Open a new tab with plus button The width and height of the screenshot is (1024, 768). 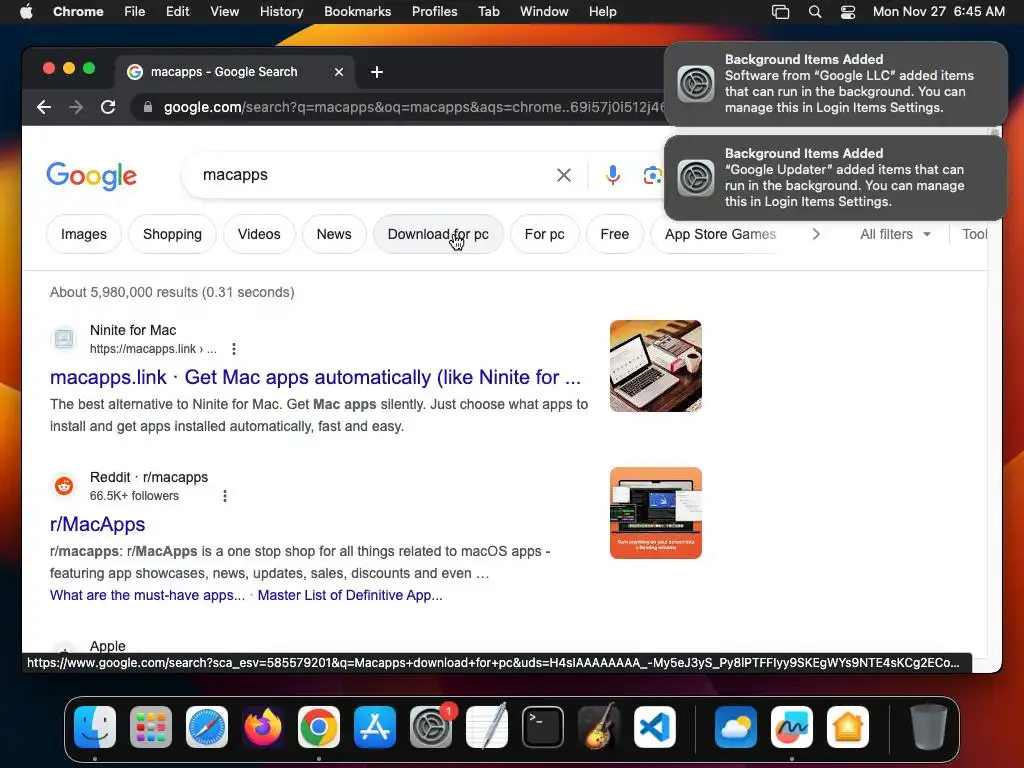(x=377, y=72)
